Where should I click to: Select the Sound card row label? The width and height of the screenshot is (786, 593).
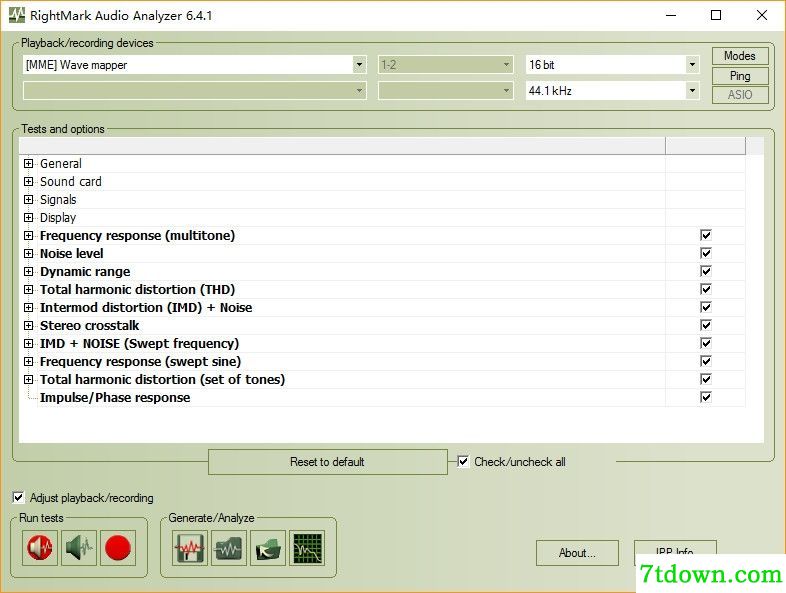pos(71,181)
